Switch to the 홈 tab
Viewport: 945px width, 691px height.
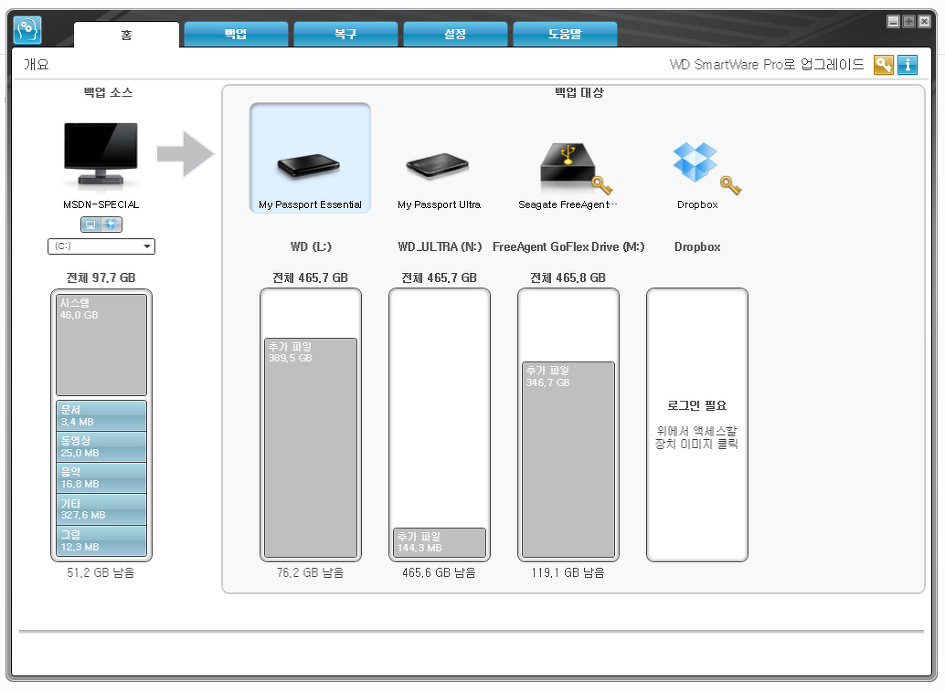click(x=127, y=34)
